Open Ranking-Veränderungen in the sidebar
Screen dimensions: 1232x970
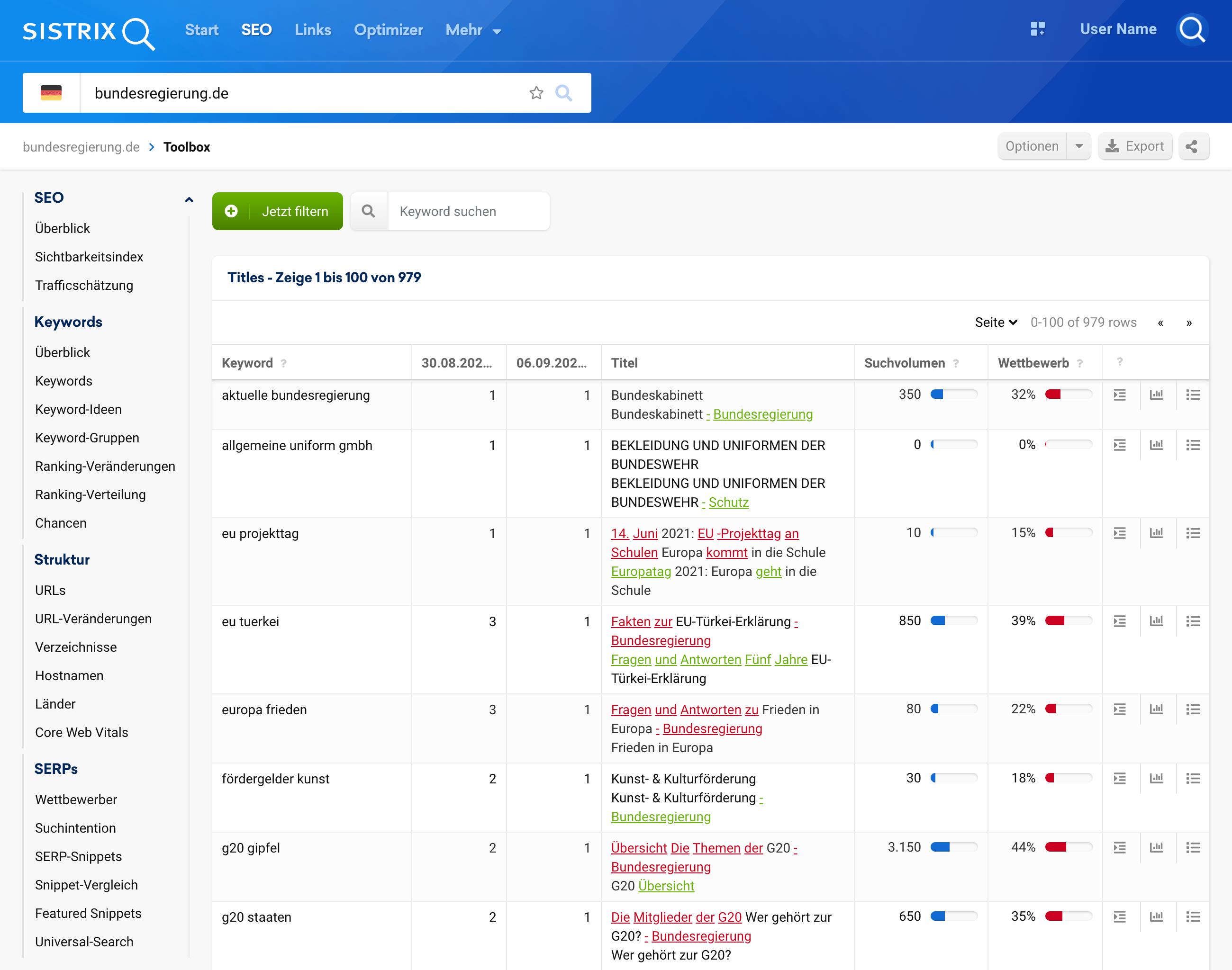(x=105, y=466)
